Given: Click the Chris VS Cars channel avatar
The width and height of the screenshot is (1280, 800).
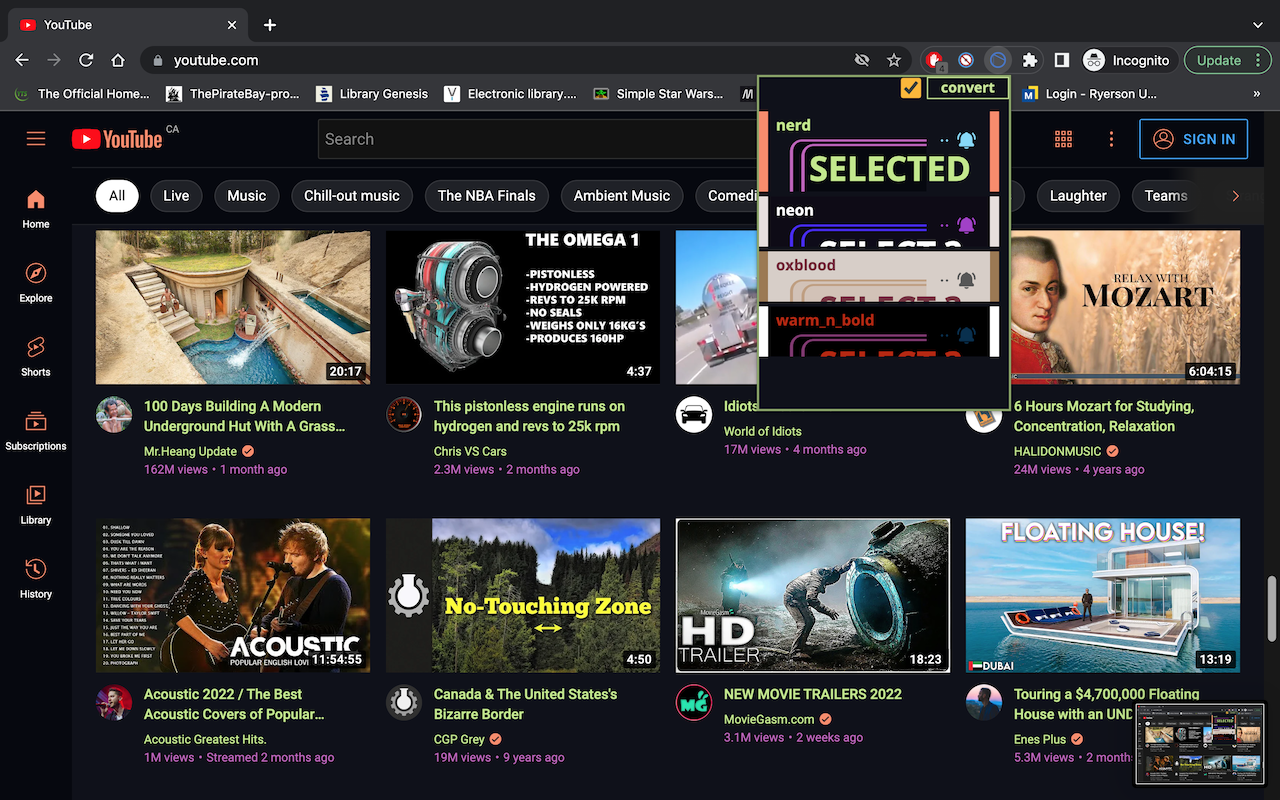Looking at the screenshot, I should point(404,414).
